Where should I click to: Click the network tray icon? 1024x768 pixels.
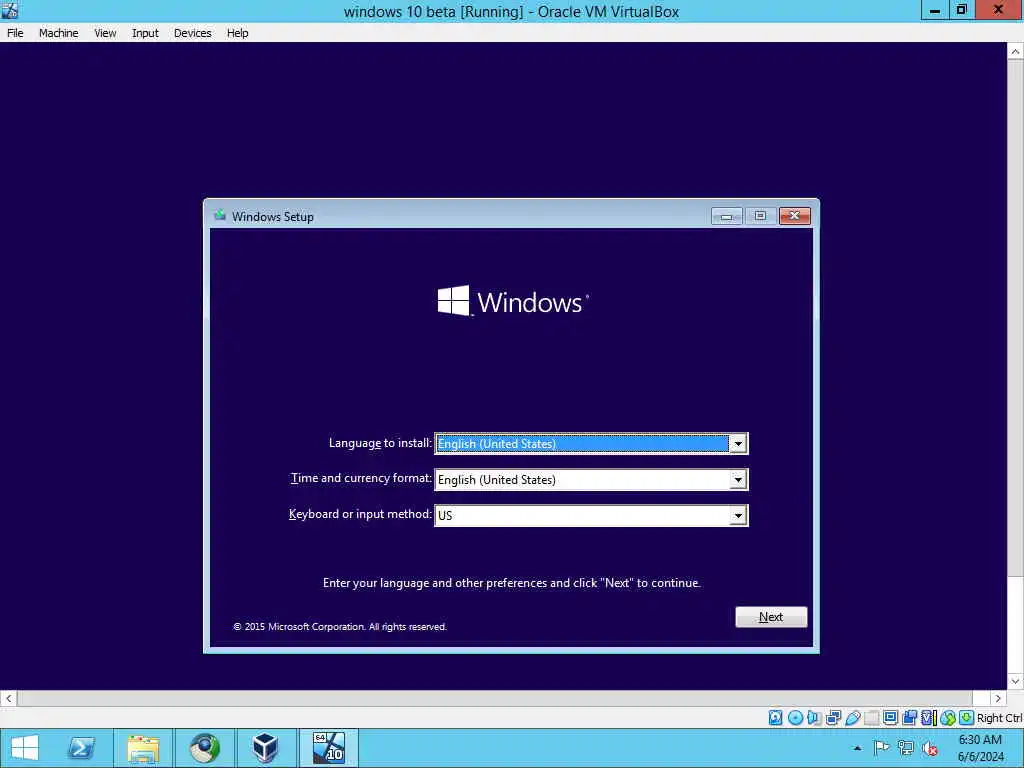(x=905, y=748)
